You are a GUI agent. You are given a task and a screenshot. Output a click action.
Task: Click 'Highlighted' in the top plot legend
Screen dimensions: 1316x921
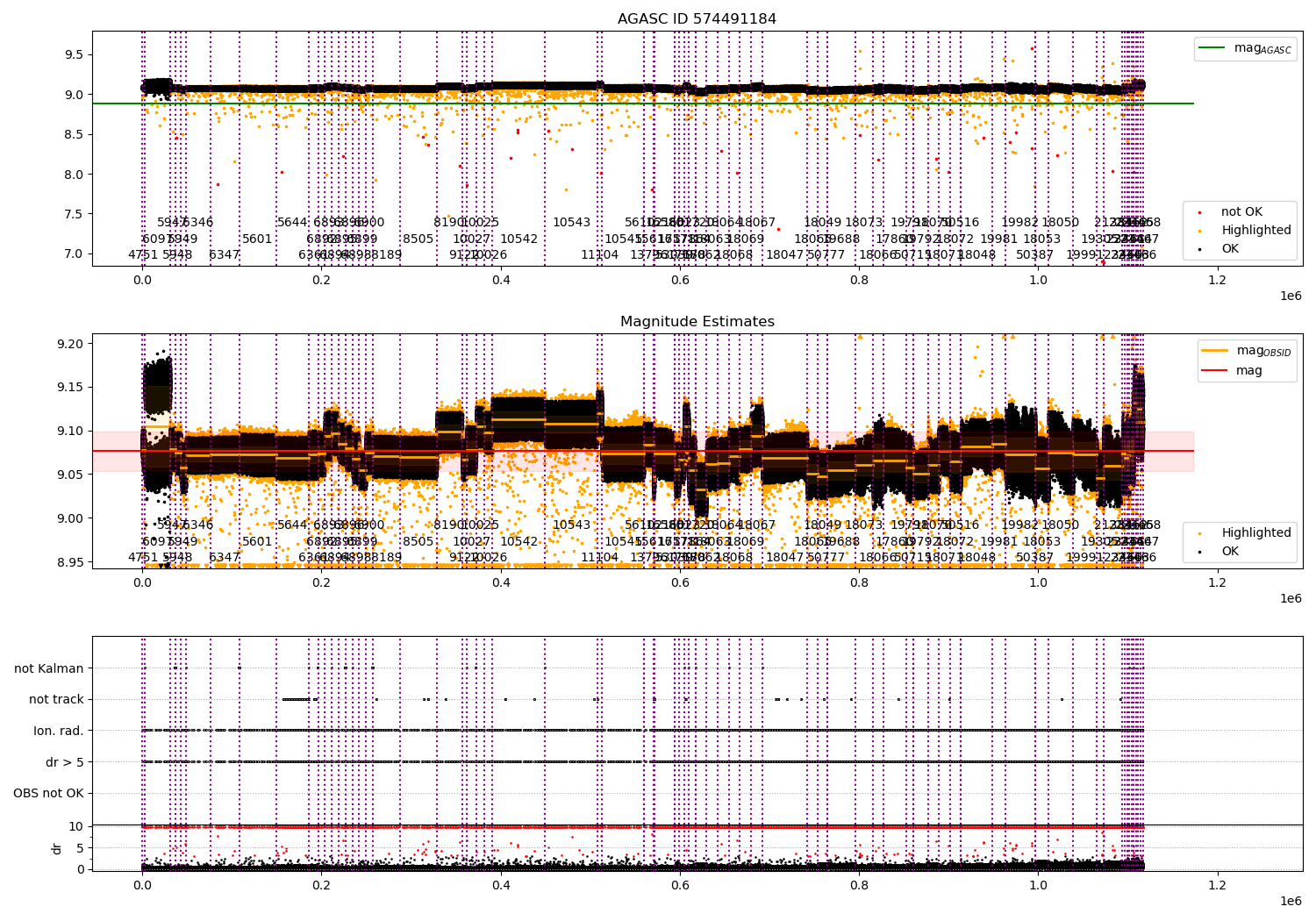1256,231
